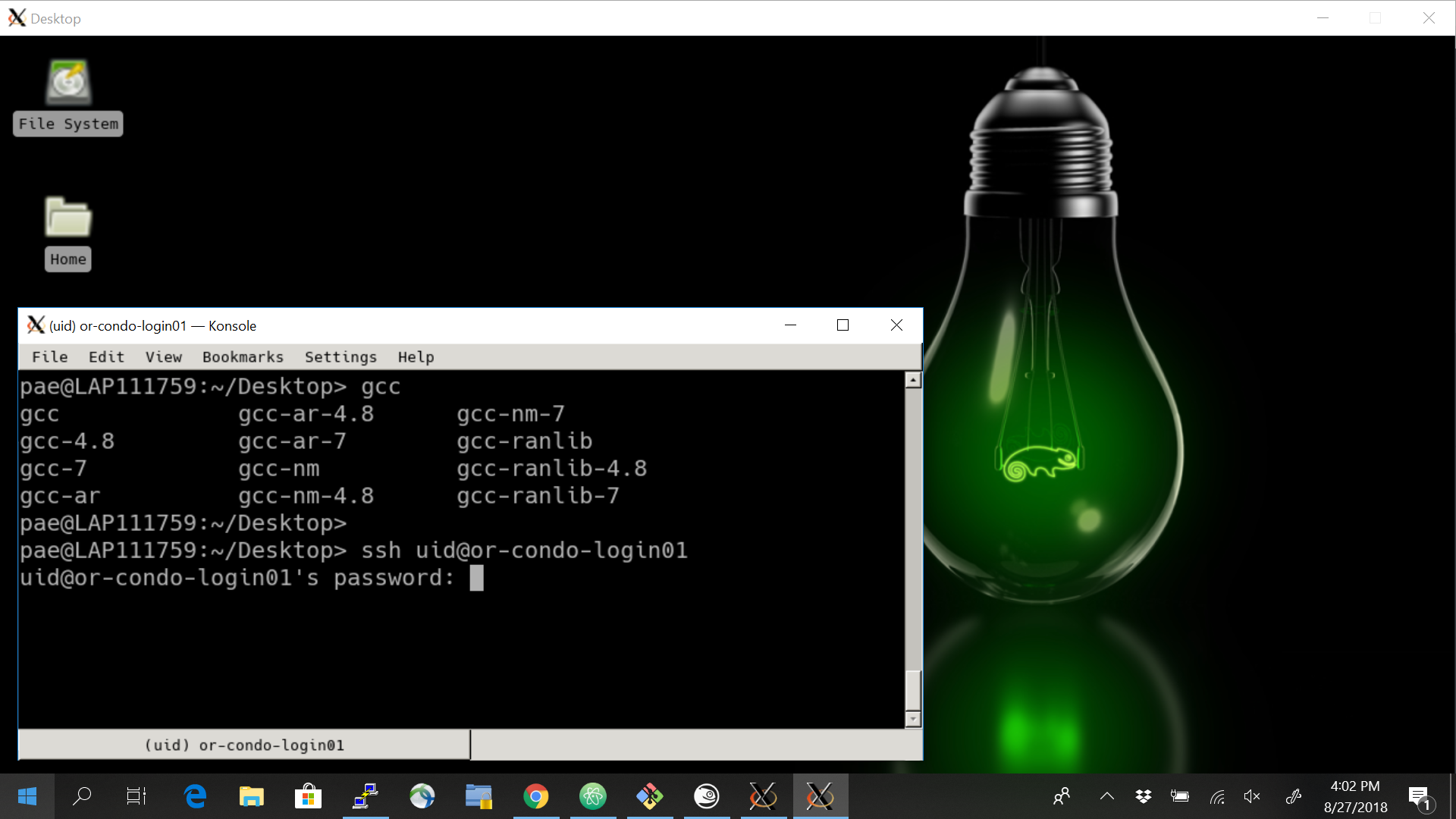Open Task View from the taskbar
The width and height of the screenshot is (1456, 819).
click(x=136, y=796)
